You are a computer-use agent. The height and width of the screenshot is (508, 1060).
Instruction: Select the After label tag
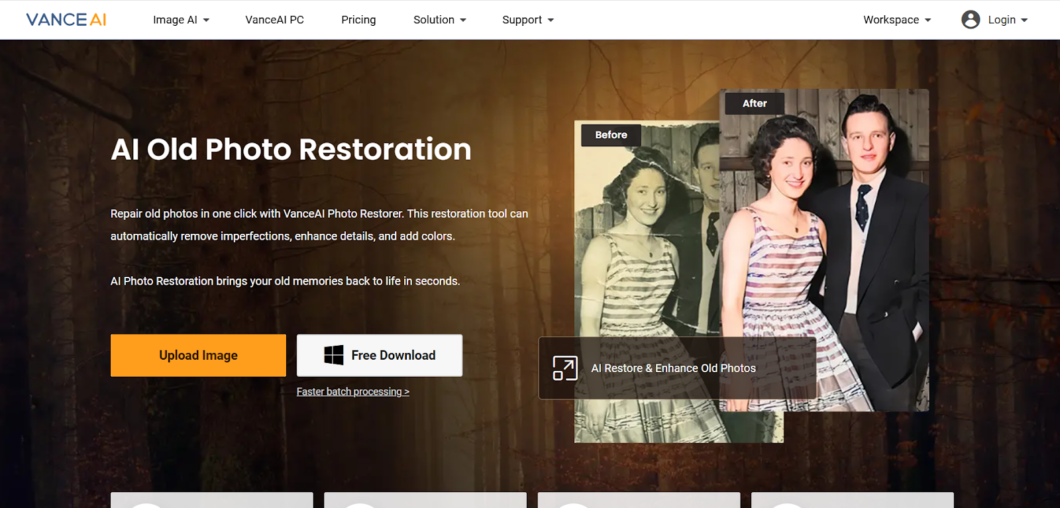[x=754, y=103]
